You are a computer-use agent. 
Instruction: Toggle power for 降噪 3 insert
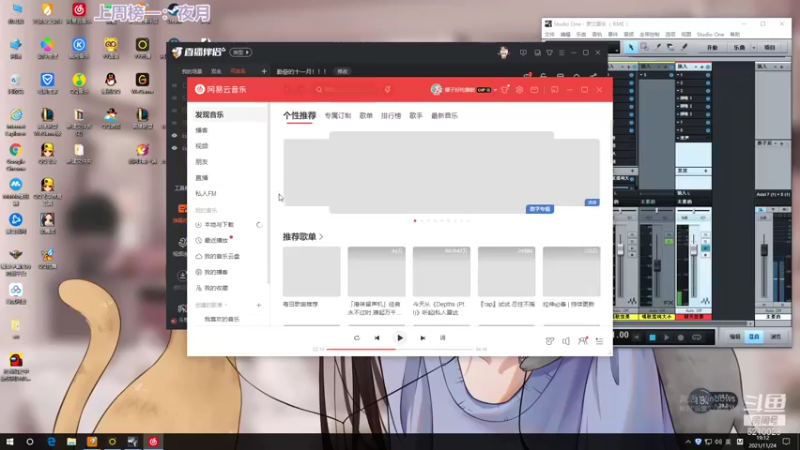(708, 114)
